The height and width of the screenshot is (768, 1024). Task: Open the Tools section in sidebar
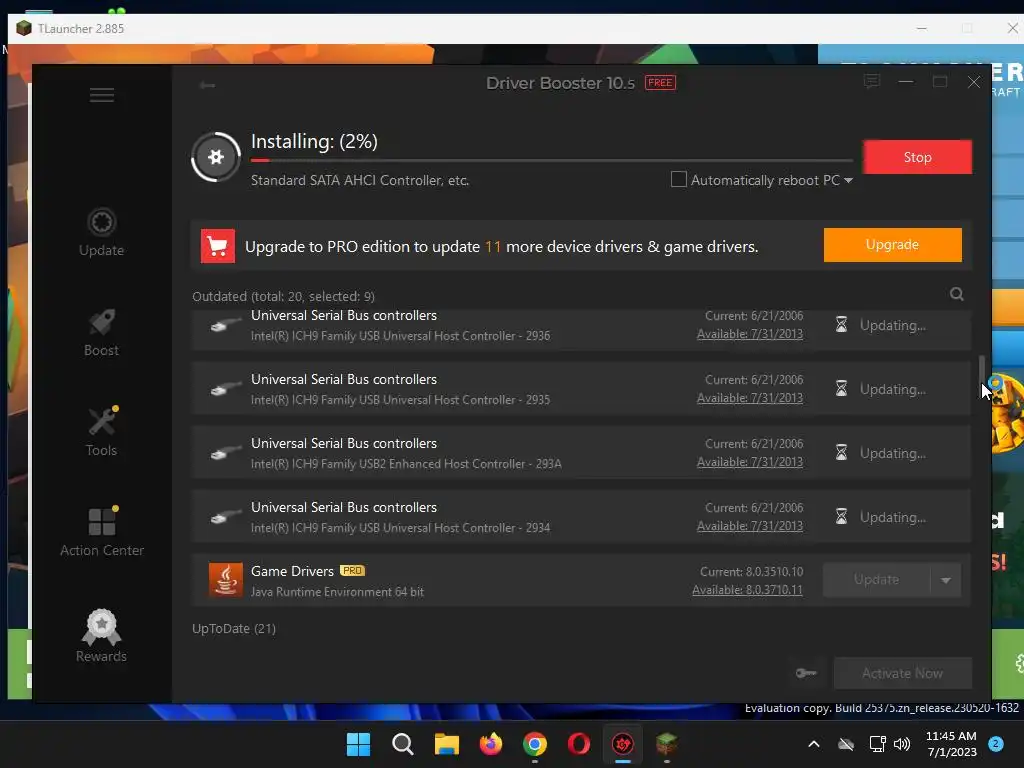(x=101, y=432)
